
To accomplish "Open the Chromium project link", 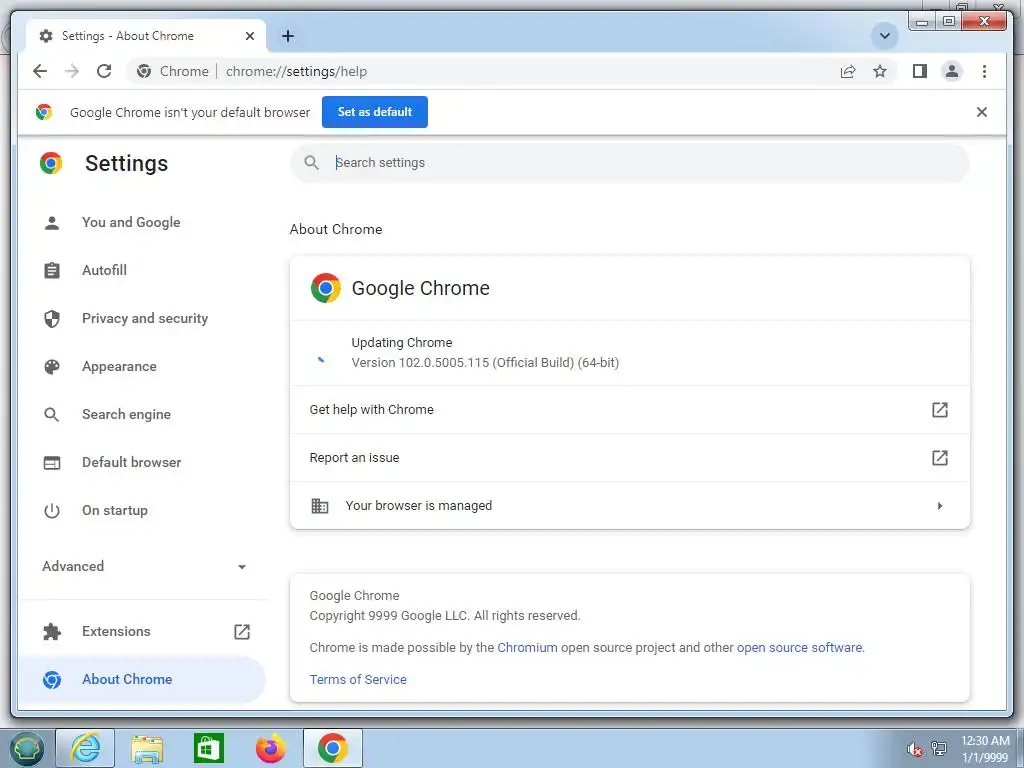I will (527, 648).
